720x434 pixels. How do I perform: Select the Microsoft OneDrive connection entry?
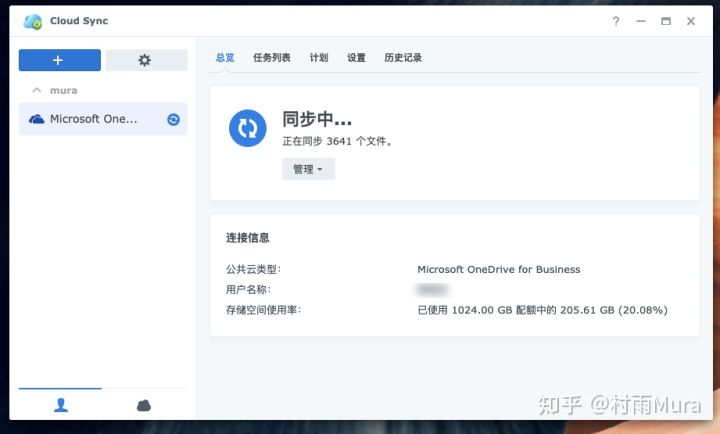[94, 119]
